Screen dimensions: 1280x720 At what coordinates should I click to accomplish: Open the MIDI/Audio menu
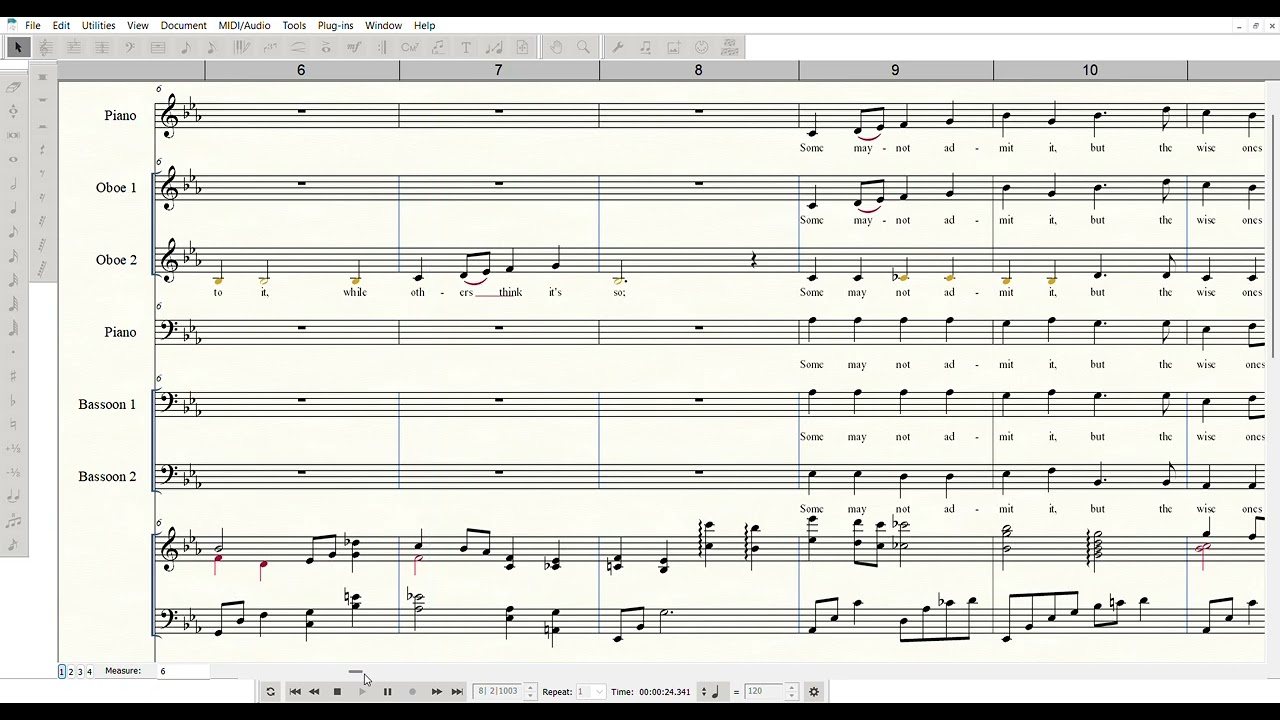tap(245, 25)
